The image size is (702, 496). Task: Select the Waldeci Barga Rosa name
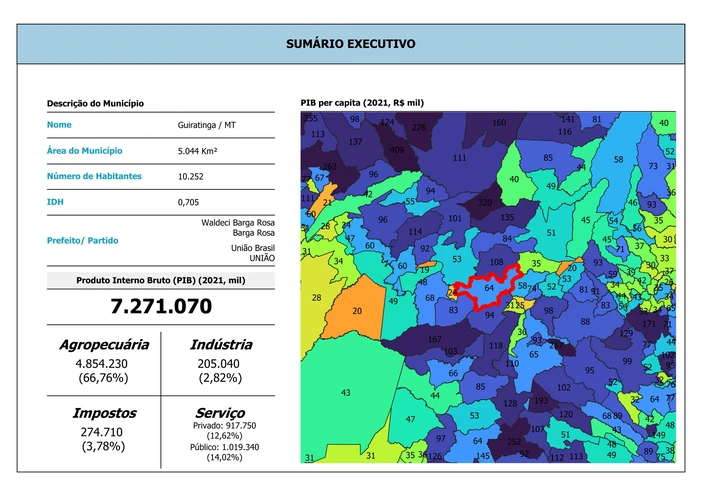(x=238, y=222)
